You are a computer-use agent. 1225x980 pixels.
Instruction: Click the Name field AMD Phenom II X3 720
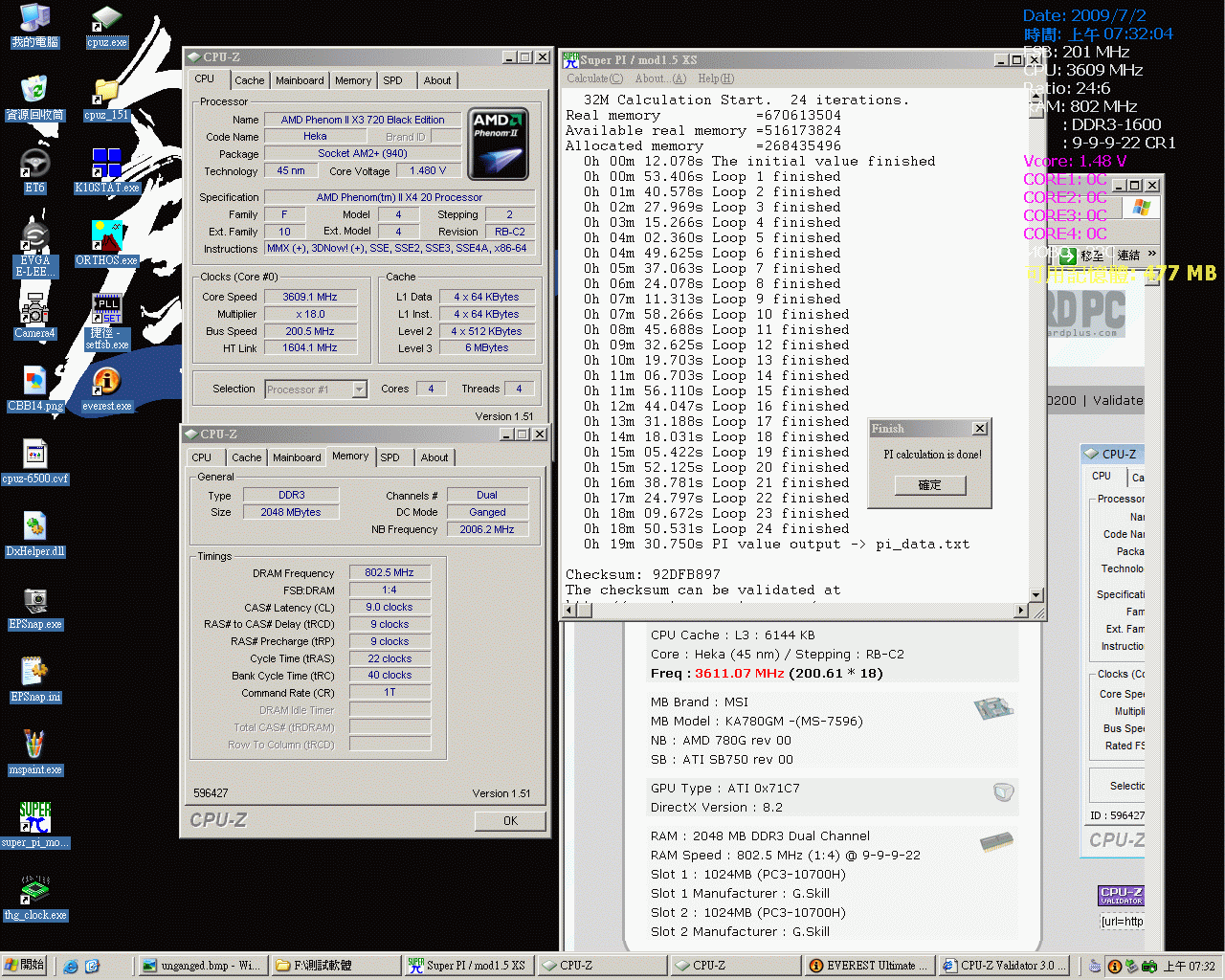[x=363, y=121]
